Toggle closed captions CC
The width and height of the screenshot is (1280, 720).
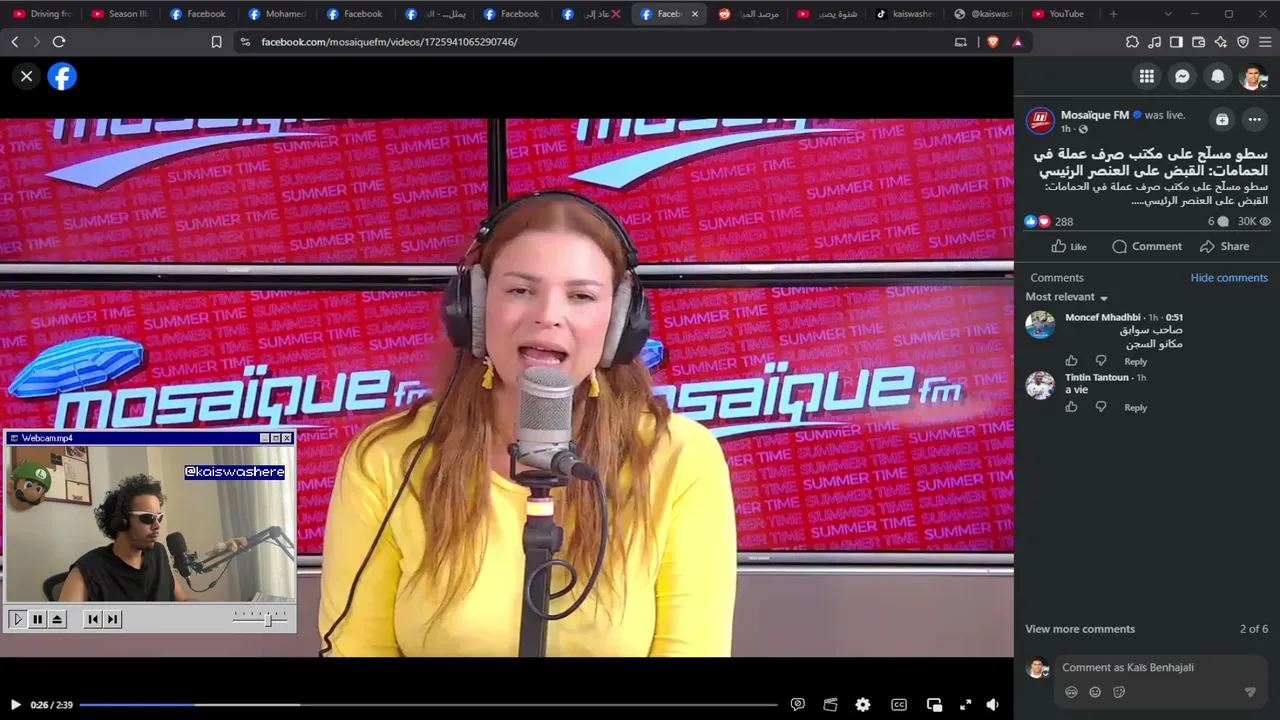point(899,705)
